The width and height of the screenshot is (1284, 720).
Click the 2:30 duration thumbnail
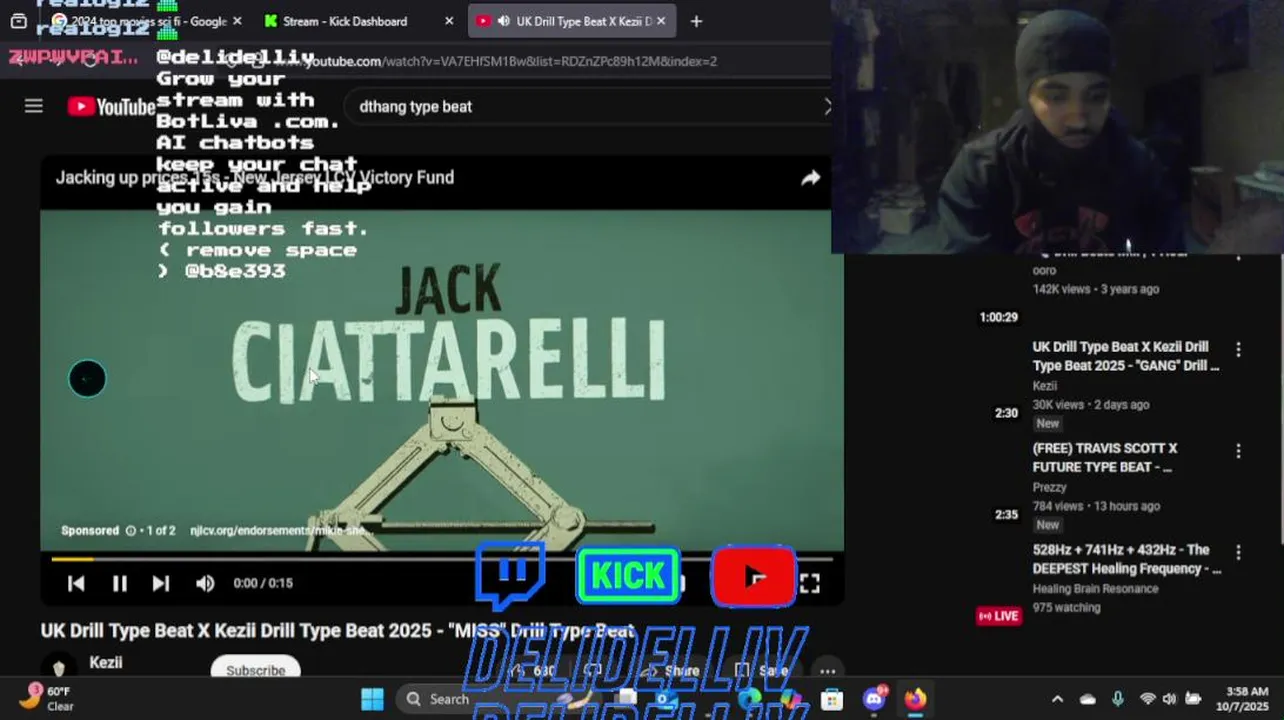(1006, 413)
